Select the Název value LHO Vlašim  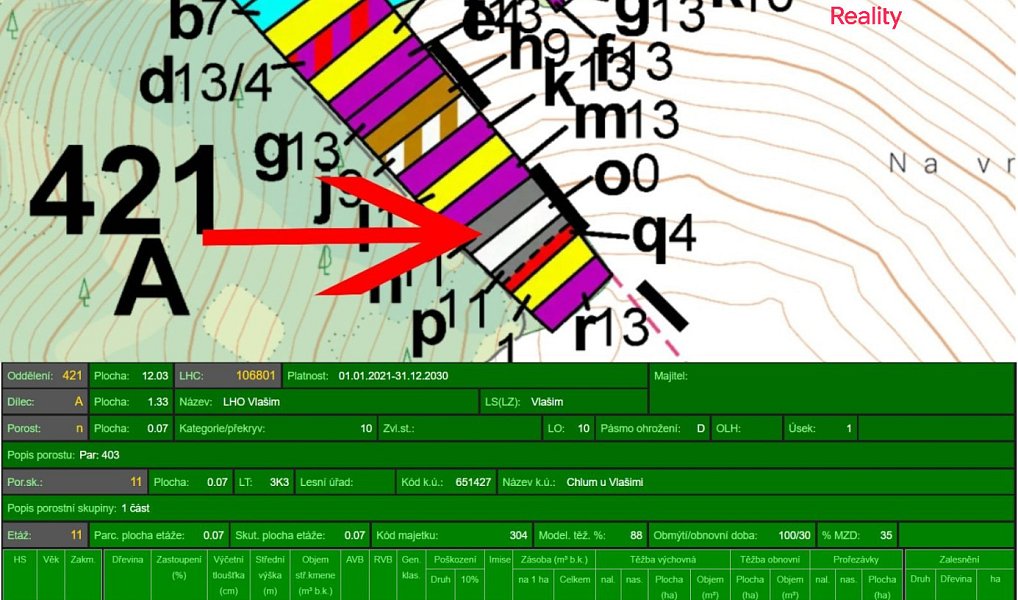(251, 402)
